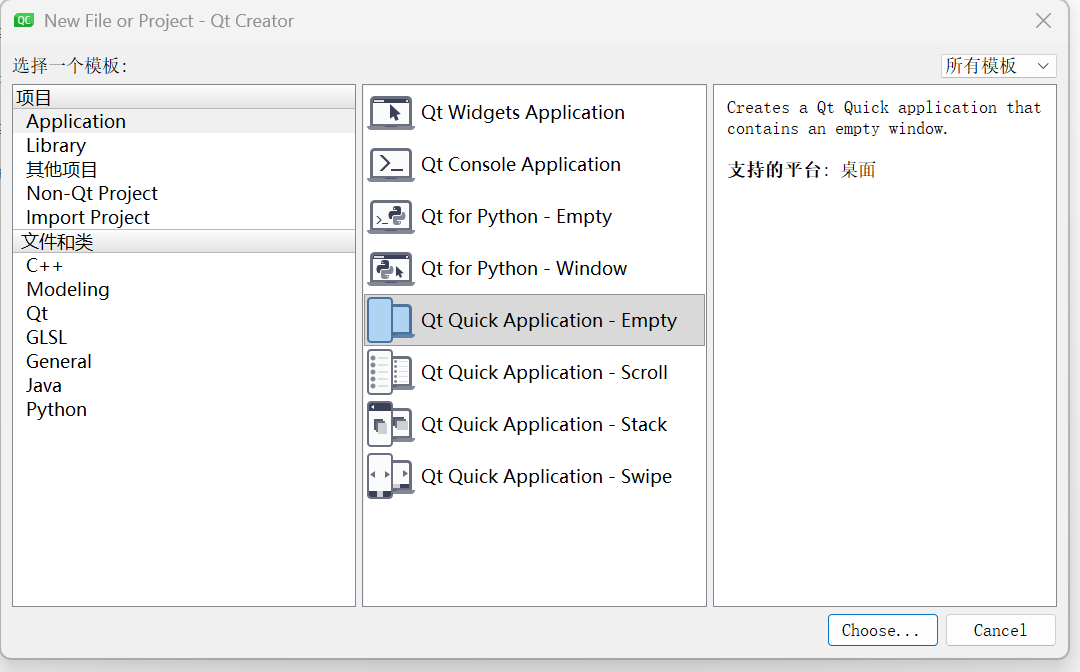Viewport: 1080px width, 672px height.
Task: Select the 其他项目 category
Action: 184,169
